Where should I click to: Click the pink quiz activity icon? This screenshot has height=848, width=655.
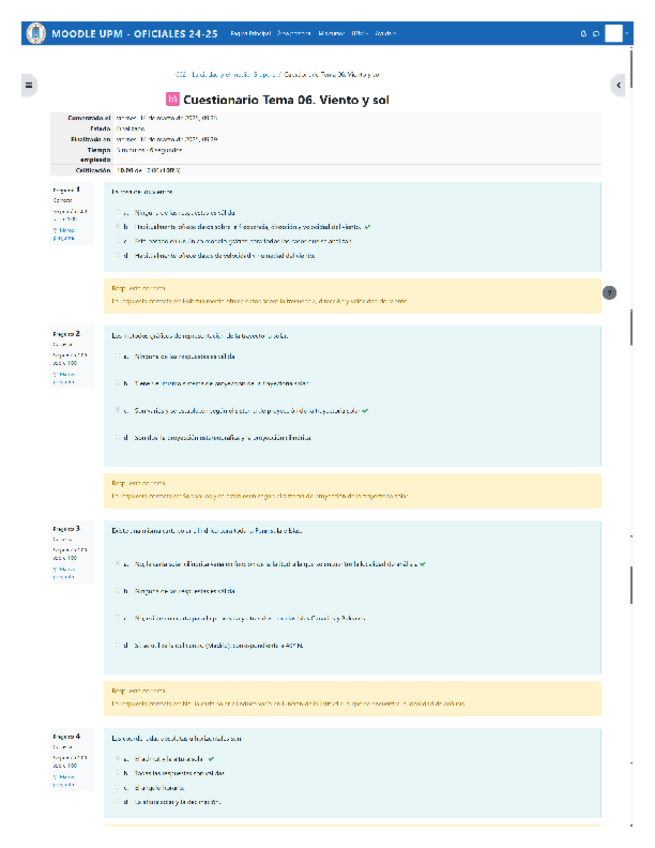[173, 99]
